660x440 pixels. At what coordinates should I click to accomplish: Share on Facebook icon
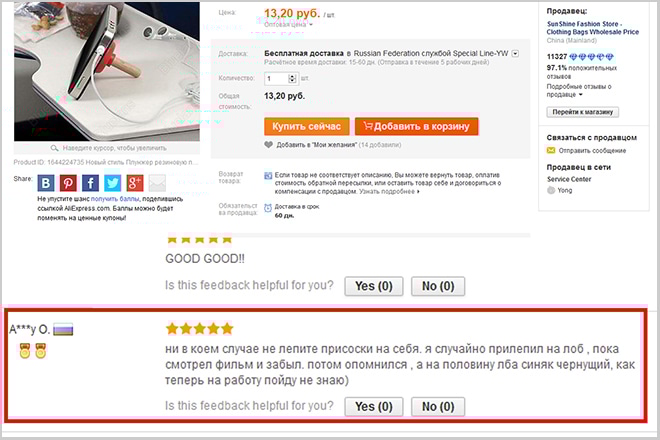tap(90, 183)
